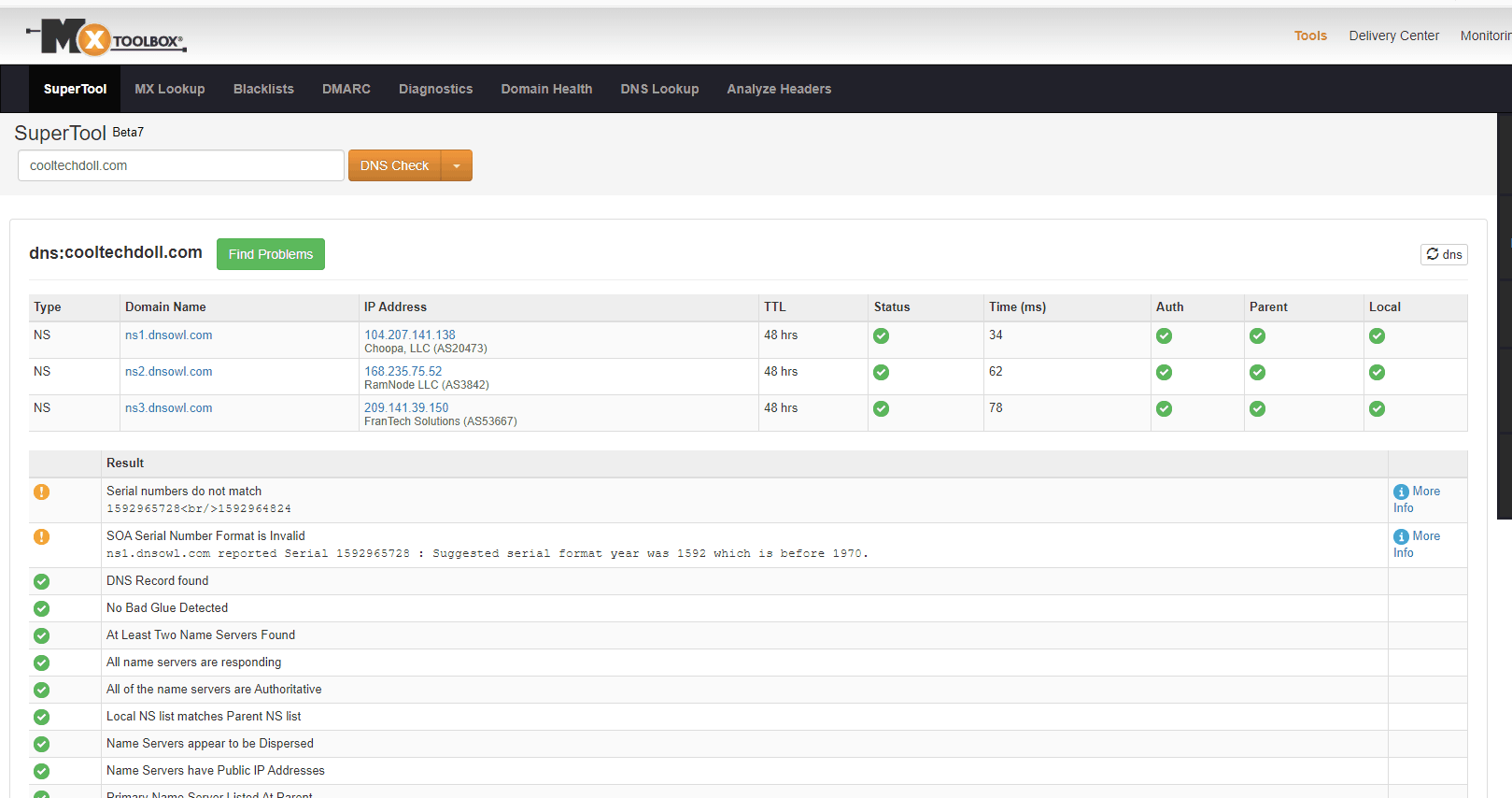The width and height of the screenshot is (1512, 798).
Task: Open IP address 209.141.39.150 link
Action: coord(406,407)
